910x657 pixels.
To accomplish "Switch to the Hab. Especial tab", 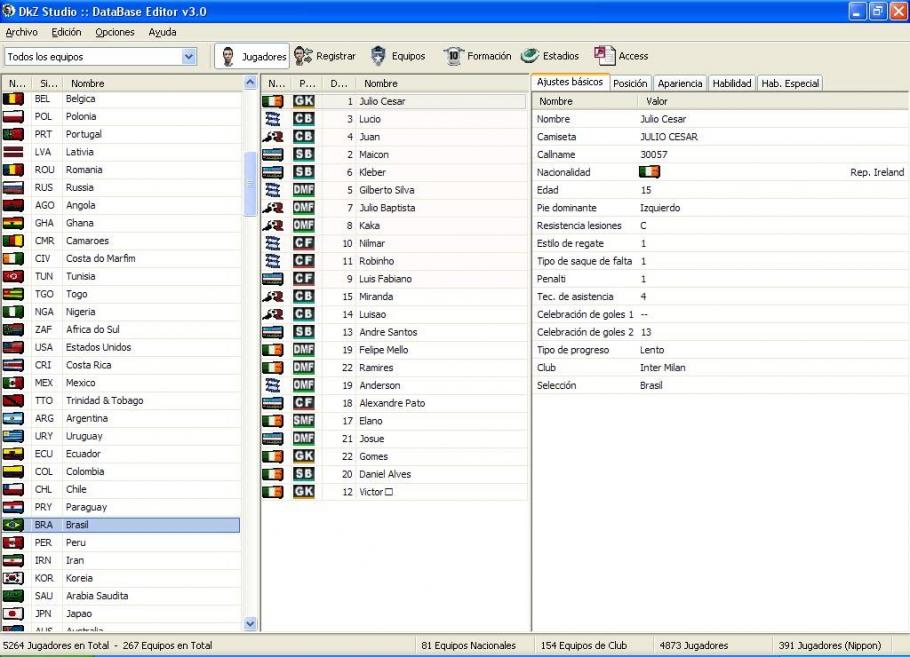I will coord(790,84).
